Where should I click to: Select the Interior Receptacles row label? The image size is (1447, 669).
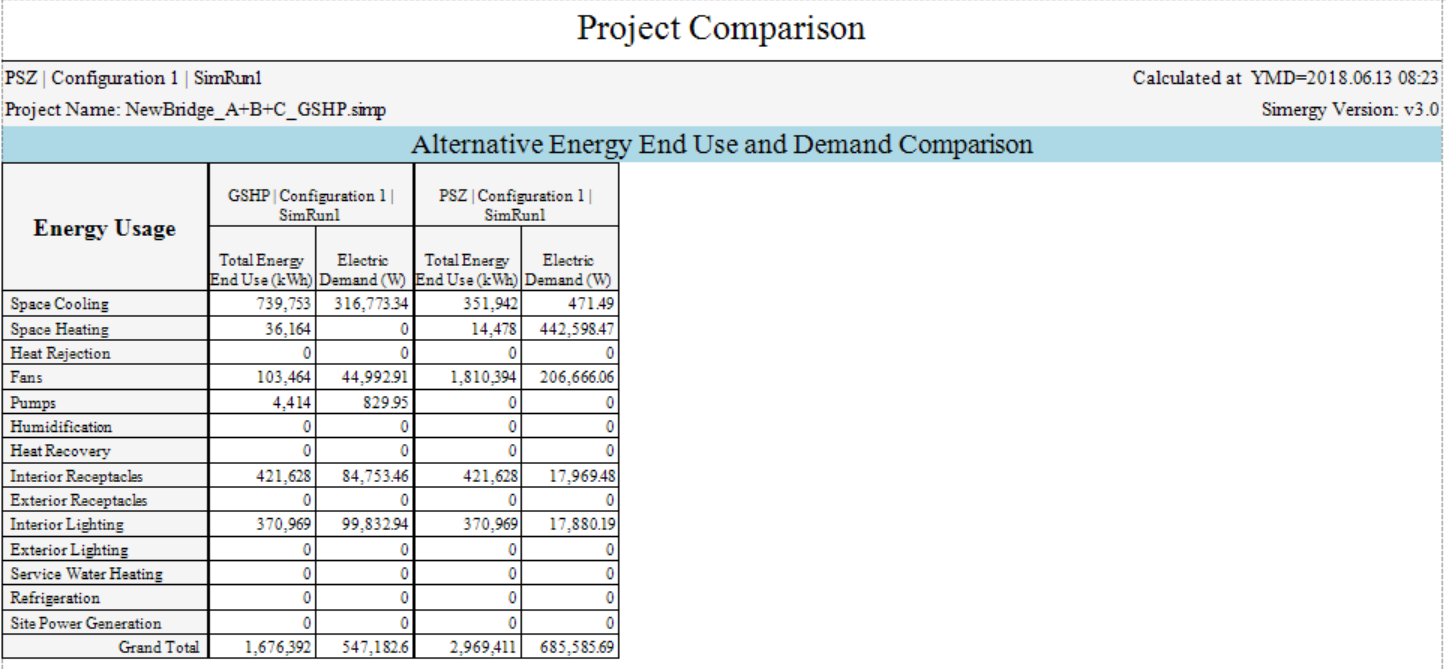(x=76, y=476)
